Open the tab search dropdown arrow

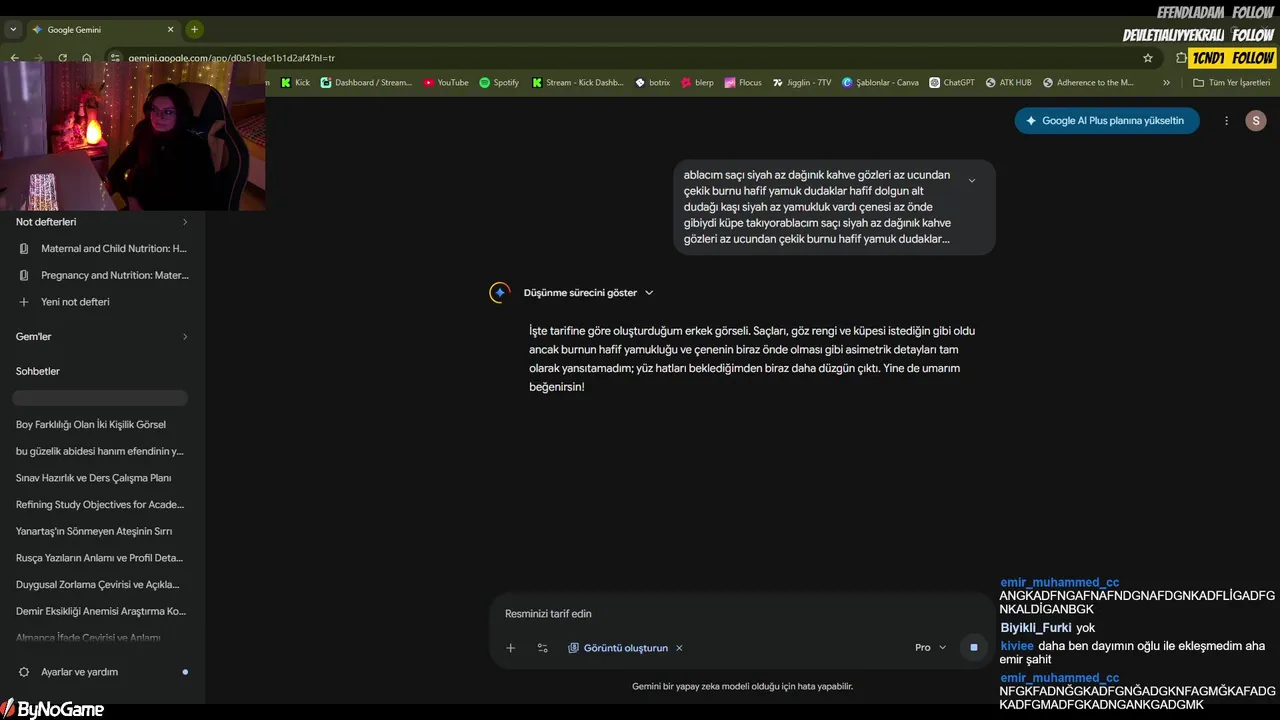[13, 29]
